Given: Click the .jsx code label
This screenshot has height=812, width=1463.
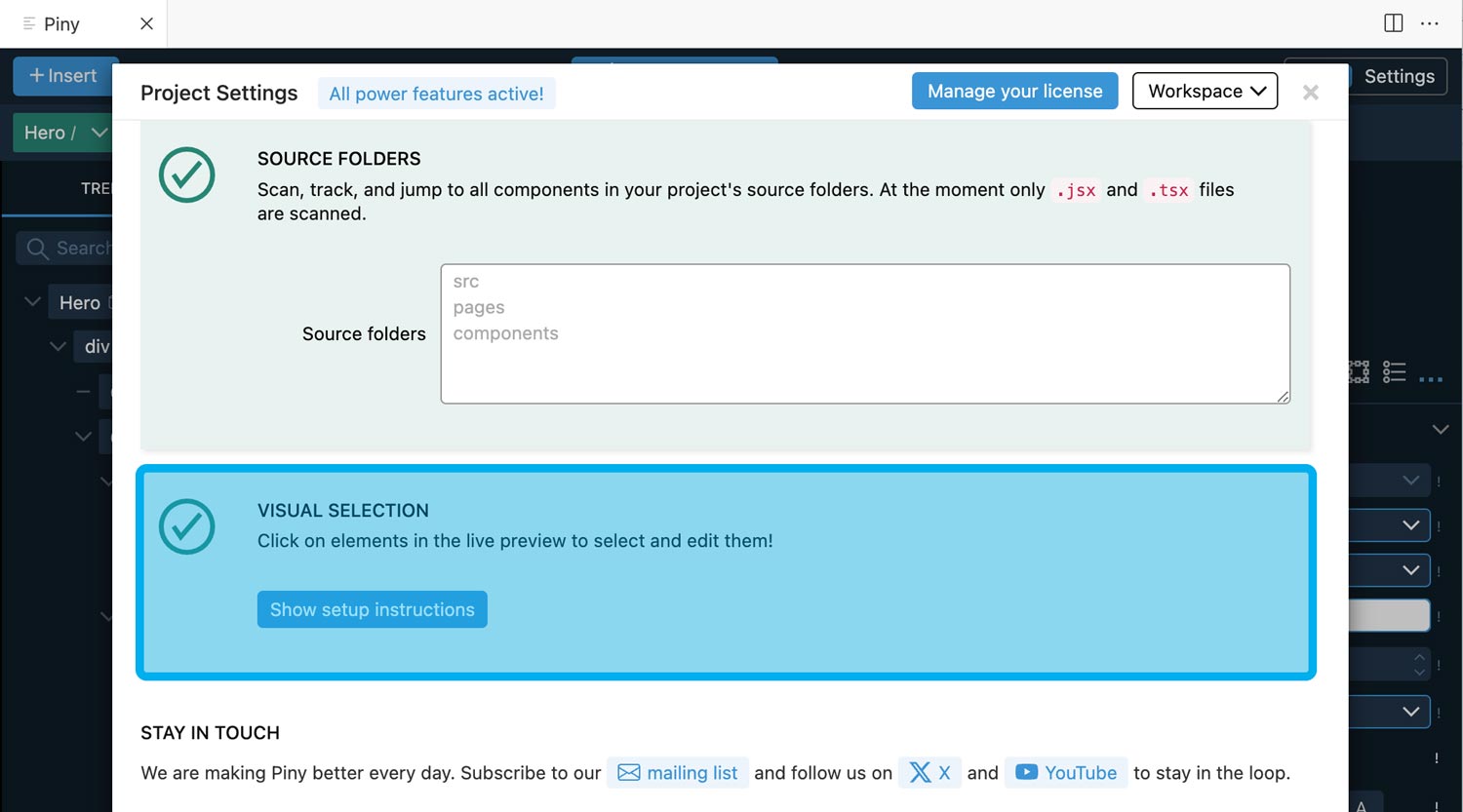Looking at the screenshot, I should pyautogui.click(x=1076, y=190).
